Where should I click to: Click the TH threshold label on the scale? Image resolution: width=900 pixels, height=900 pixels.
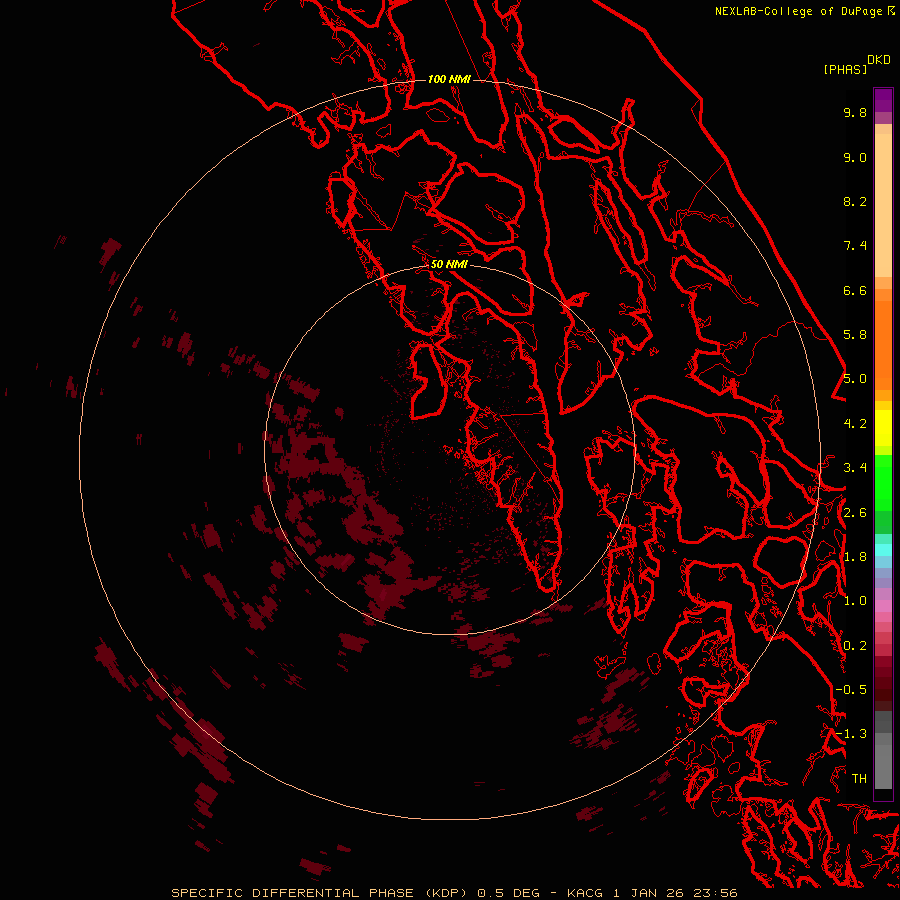(x=859, y=779)
